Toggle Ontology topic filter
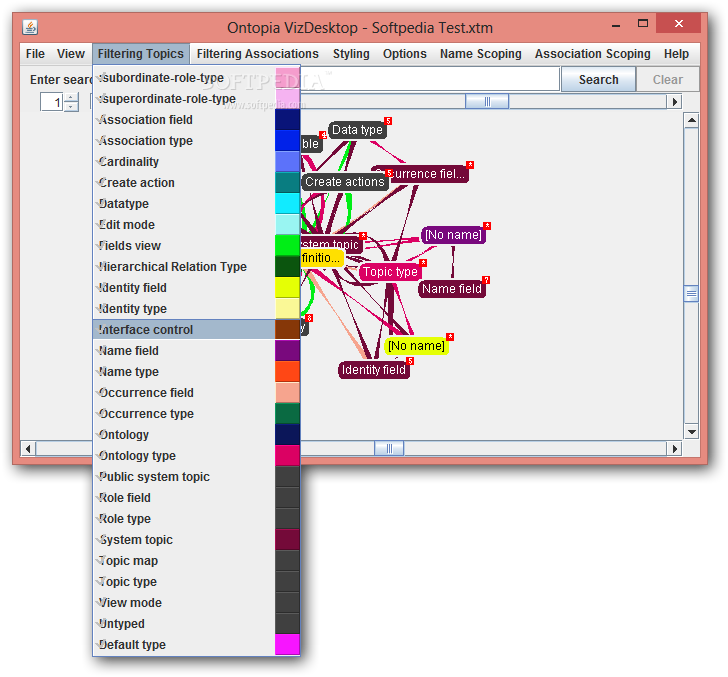Viewport: 728px width, 677px height. (196, 435)
